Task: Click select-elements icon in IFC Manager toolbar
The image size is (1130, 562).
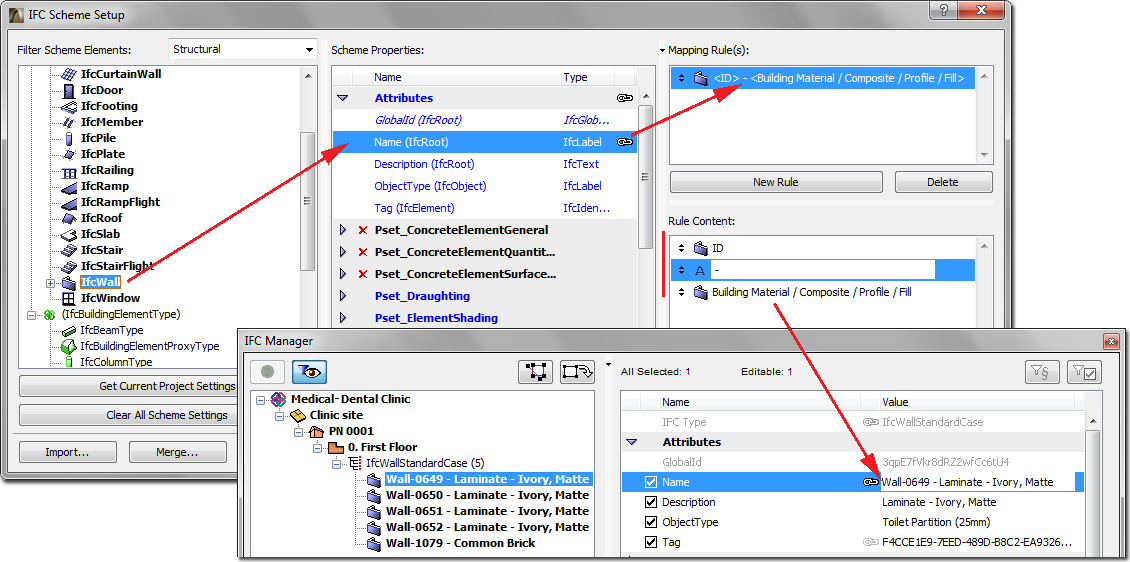Action: pos(535,372)
